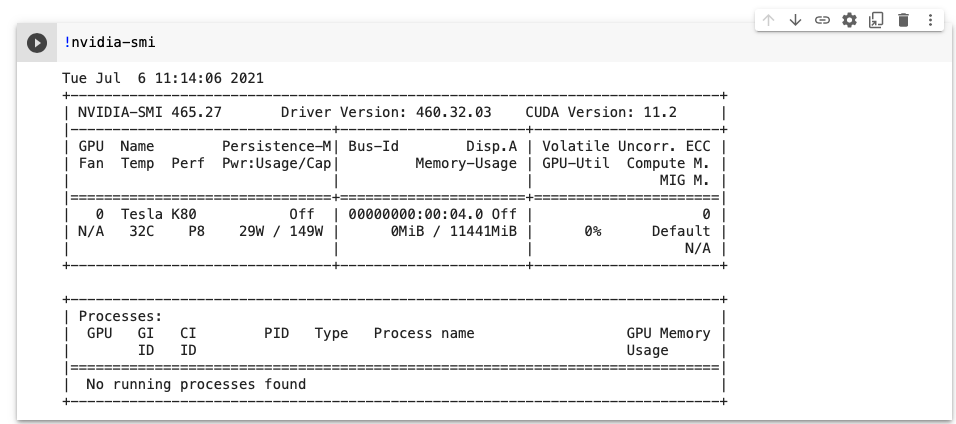Click bus ID 00000000:00:04.0
The image size is (956, 424).
click(416, 214)
